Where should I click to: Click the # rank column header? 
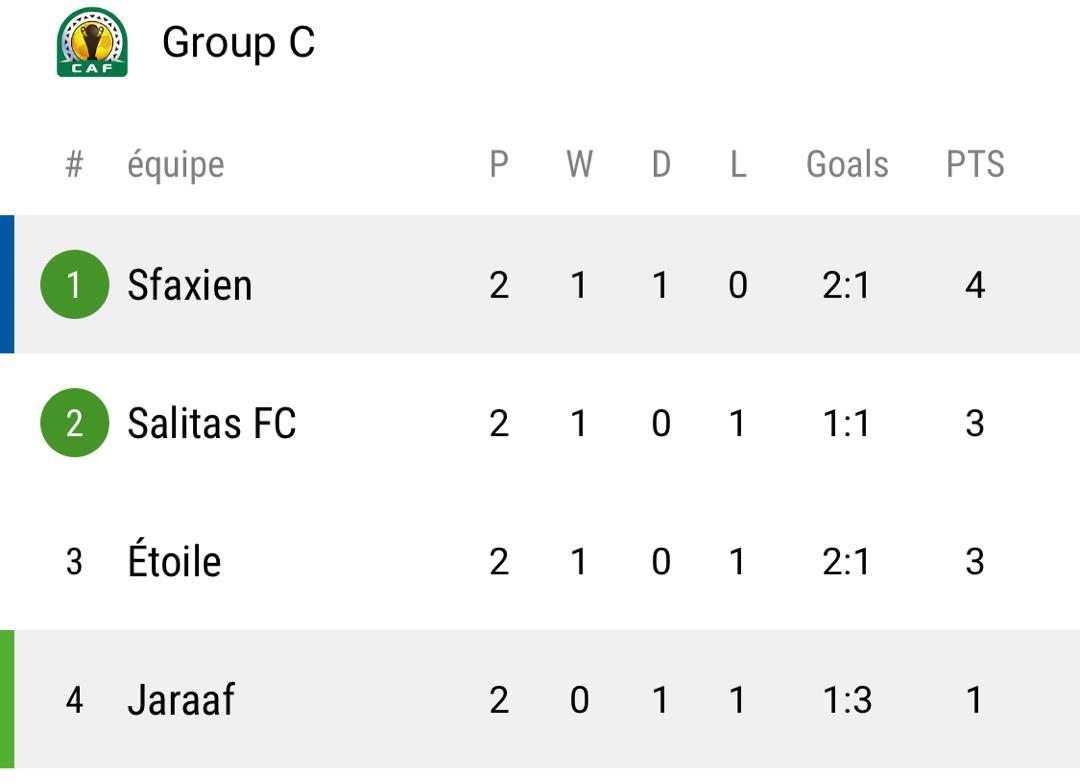(x=74, y=165)
